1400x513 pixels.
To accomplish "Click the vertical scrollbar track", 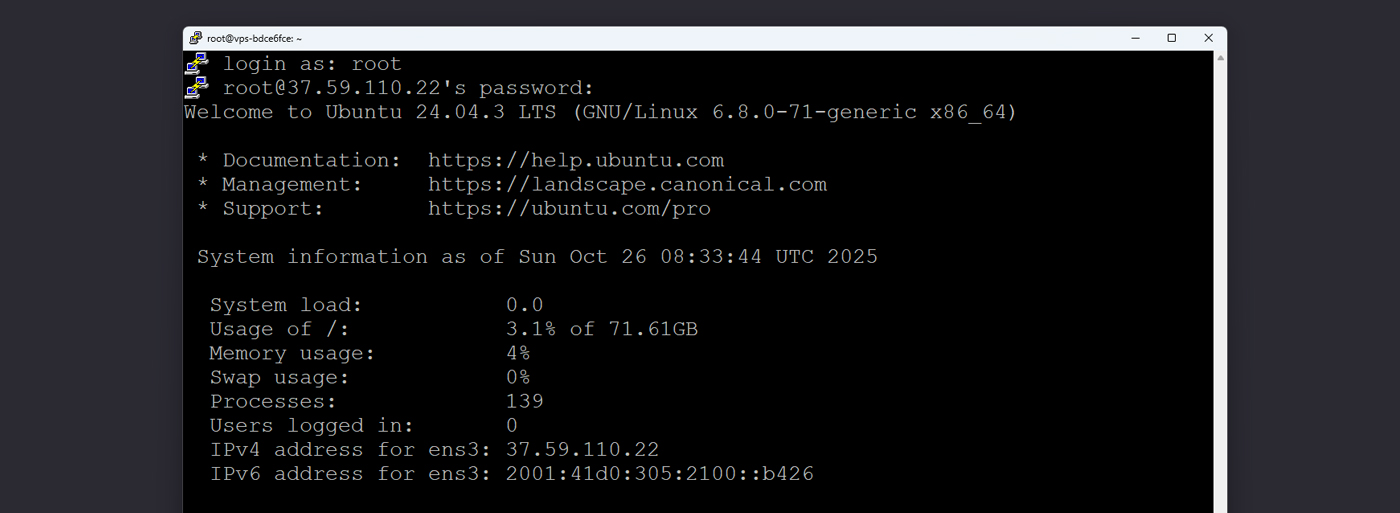I will tap(1220, 300).
